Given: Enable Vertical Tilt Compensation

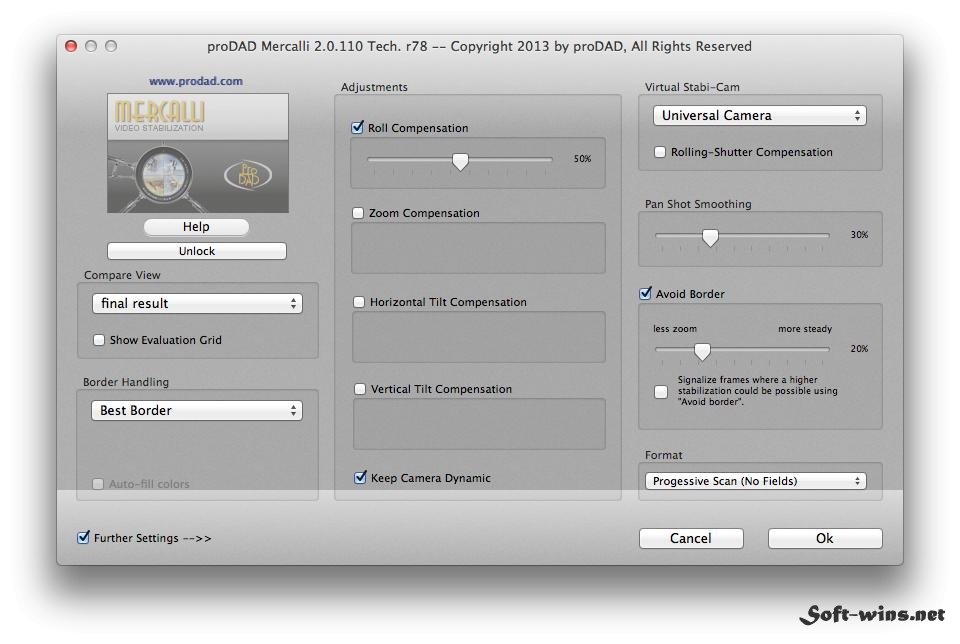Looking at the screenshot, I should pos(360,389).
